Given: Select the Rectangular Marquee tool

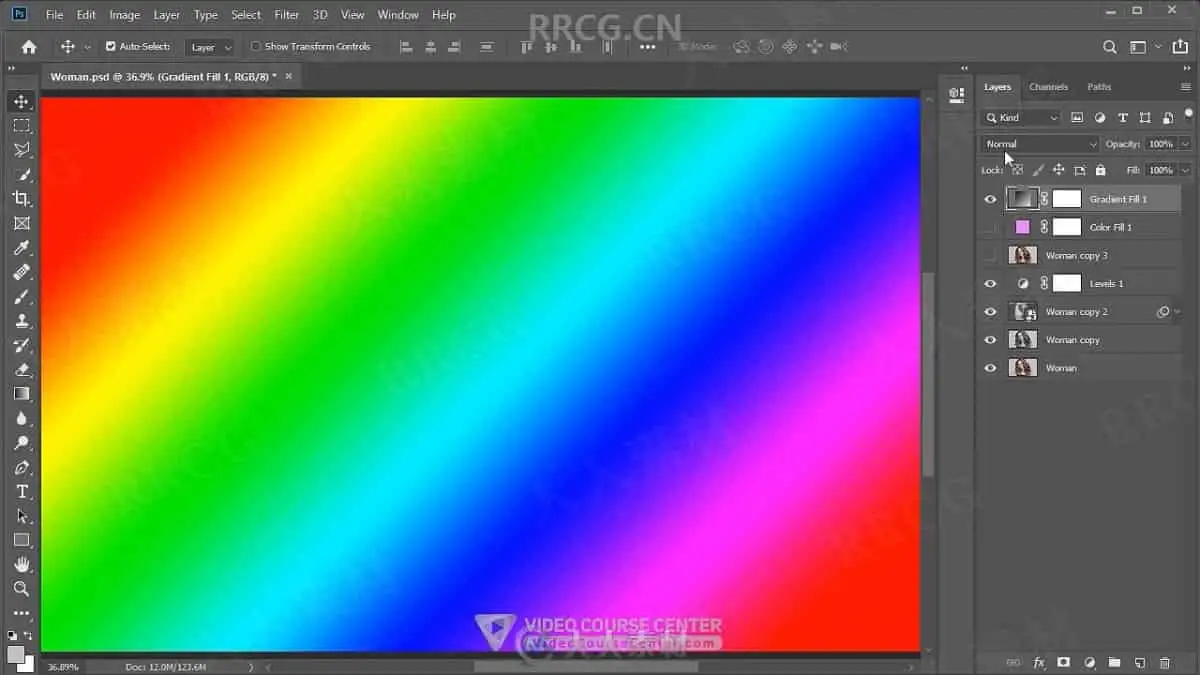Looking at the screenshot, I should pyautogui.click(x=22, y=125).
